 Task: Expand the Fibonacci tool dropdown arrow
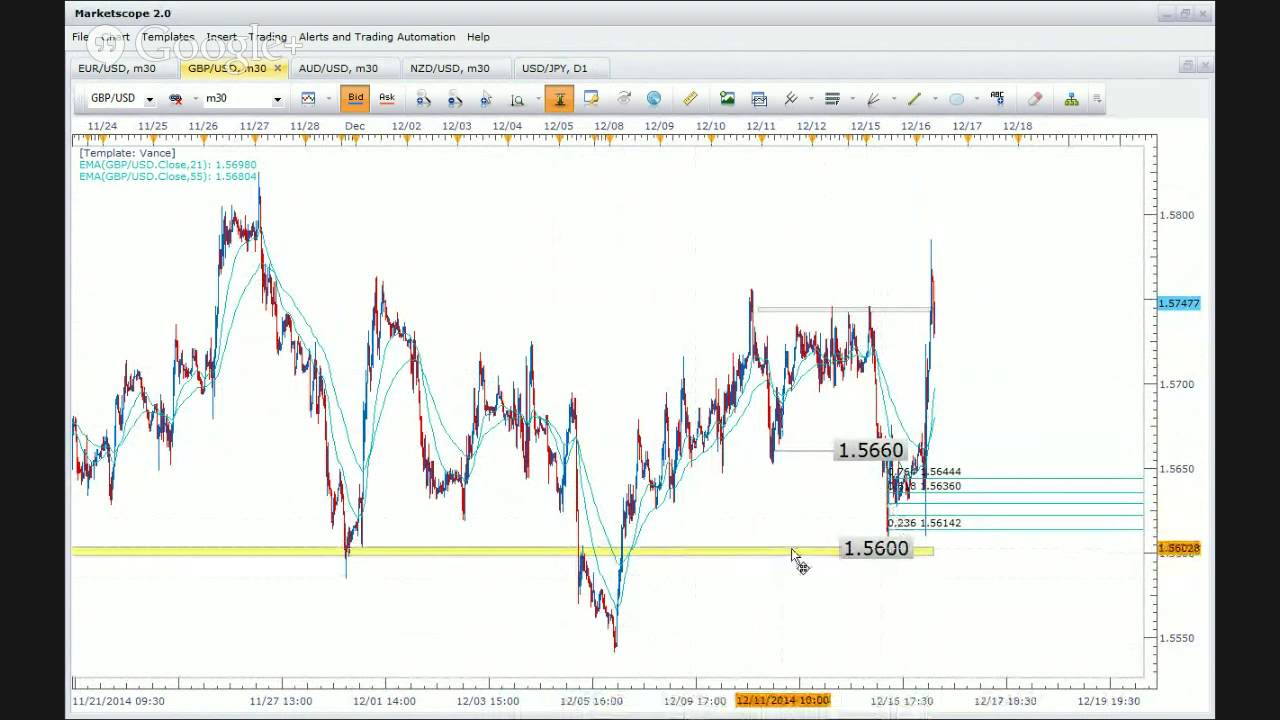[852, 99]
